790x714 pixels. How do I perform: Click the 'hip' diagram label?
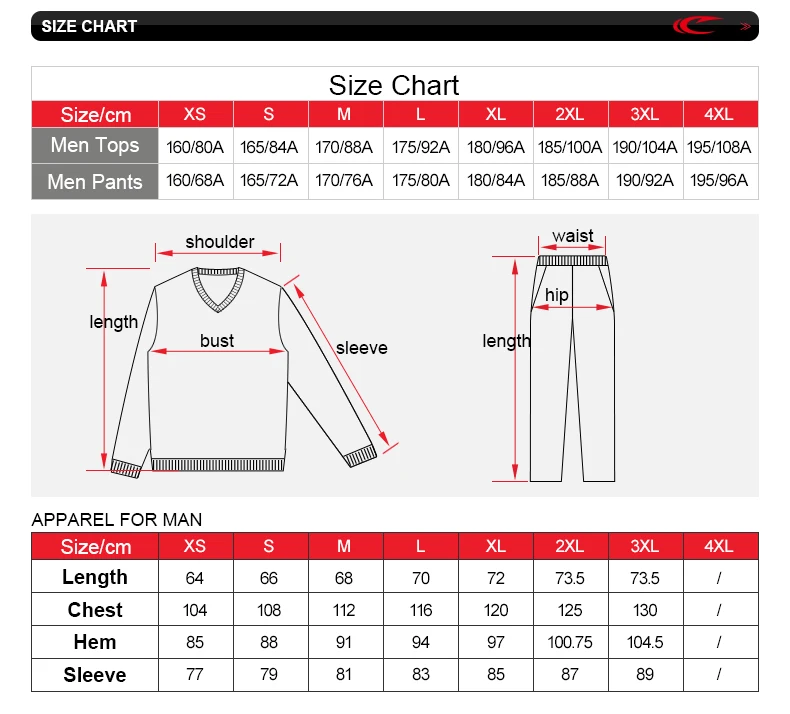(x=557, y=295)
